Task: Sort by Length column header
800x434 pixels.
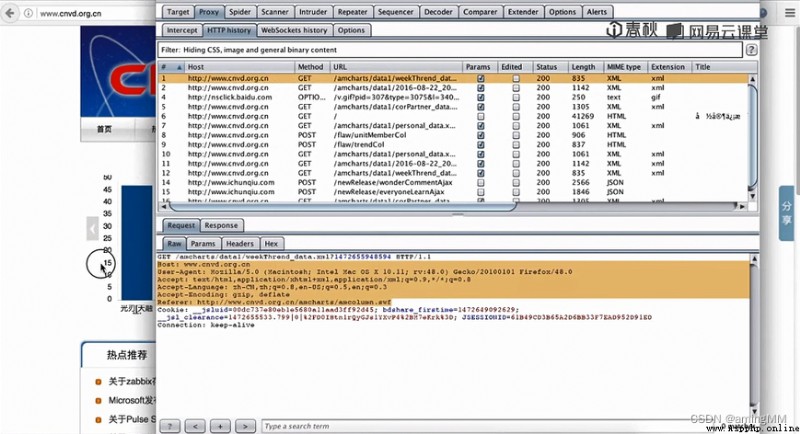Action: [585, 67]
